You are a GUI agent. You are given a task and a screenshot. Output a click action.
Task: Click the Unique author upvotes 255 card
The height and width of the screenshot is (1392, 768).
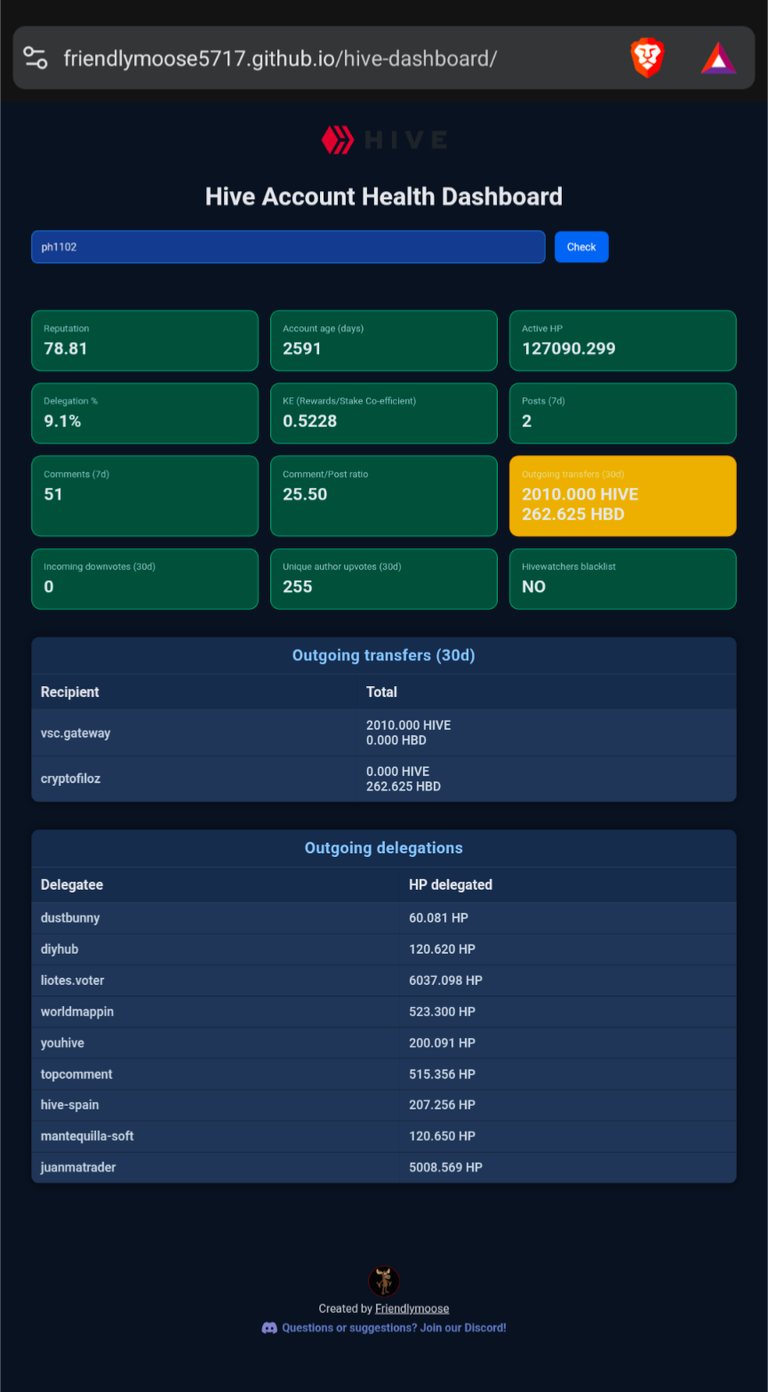384,579
